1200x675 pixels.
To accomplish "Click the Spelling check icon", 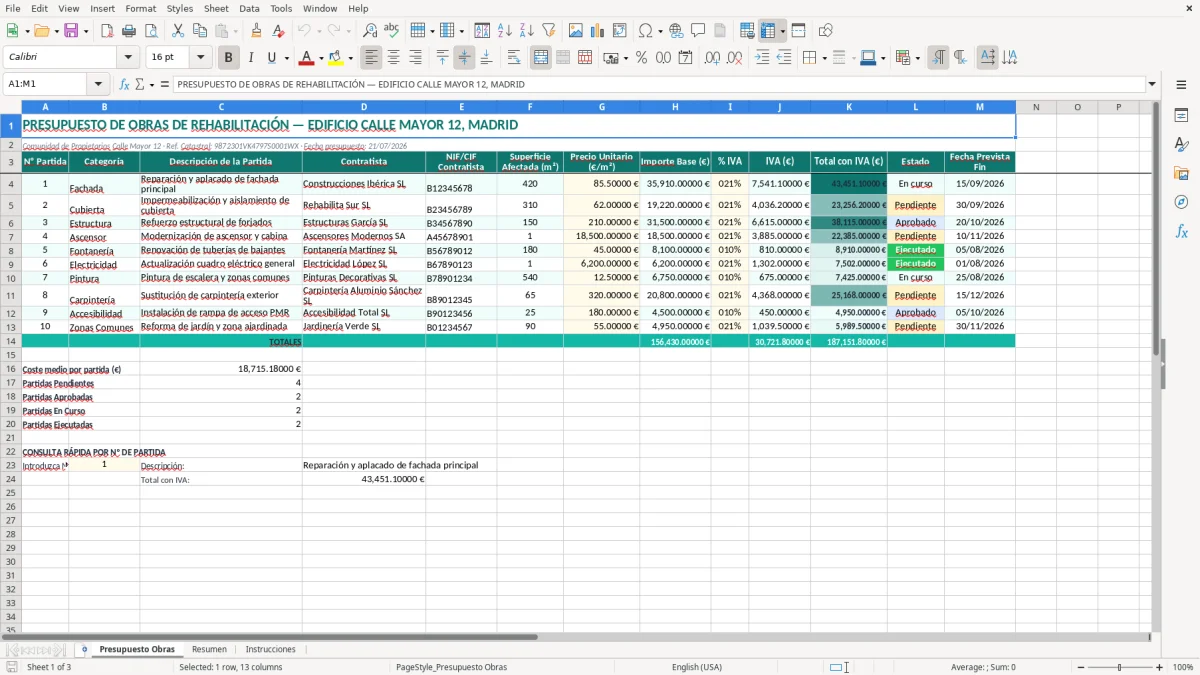I will (391, 31).
